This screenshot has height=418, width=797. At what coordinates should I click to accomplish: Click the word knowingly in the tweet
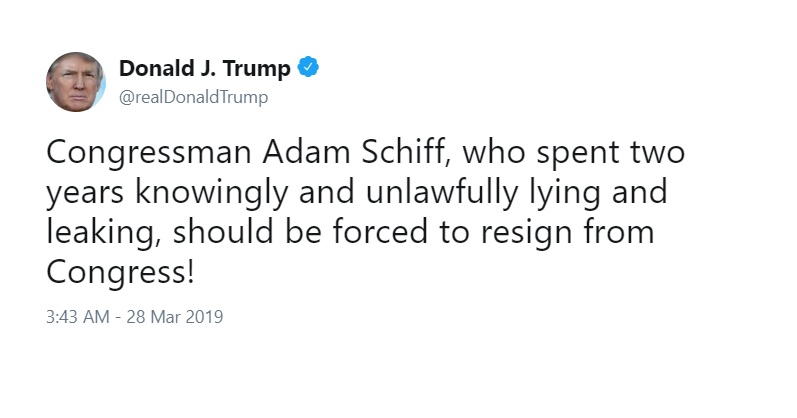point(211,193)
